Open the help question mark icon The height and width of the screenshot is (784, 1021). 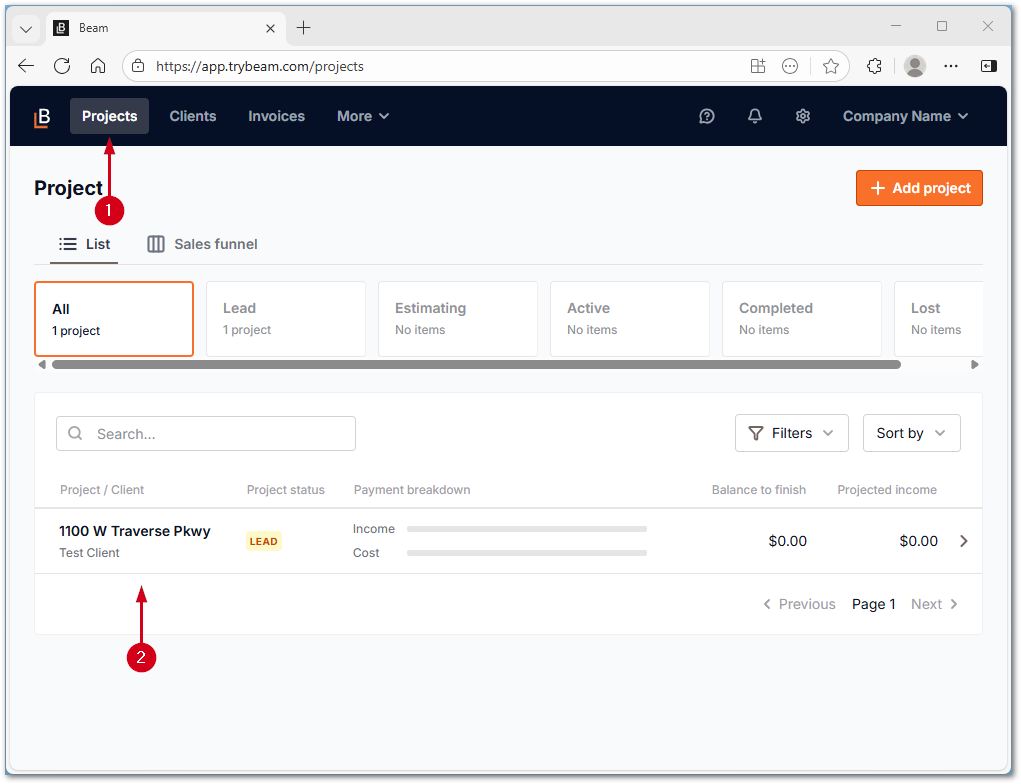(x=707, y=116)
